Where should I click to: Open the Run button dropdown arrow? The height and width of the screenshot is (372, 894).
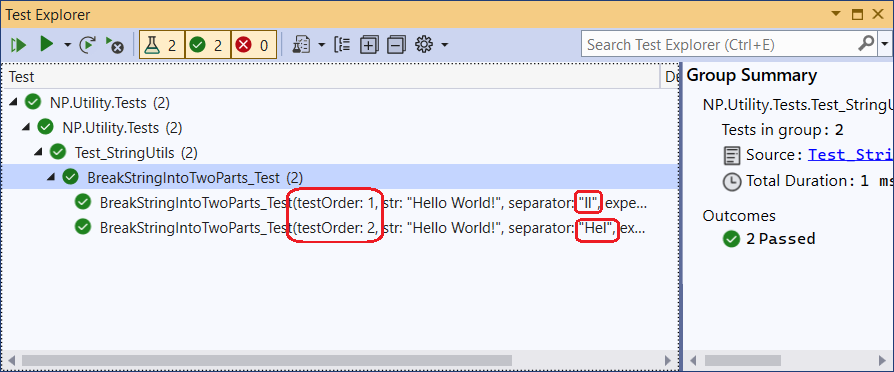[x=67, y=45]
